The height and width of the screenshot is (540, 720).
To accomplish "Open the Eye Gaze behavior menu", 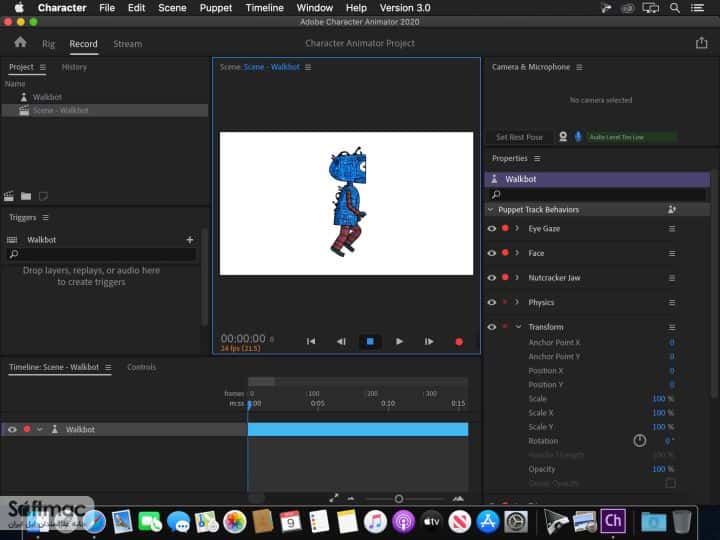I will pos(672,229).
